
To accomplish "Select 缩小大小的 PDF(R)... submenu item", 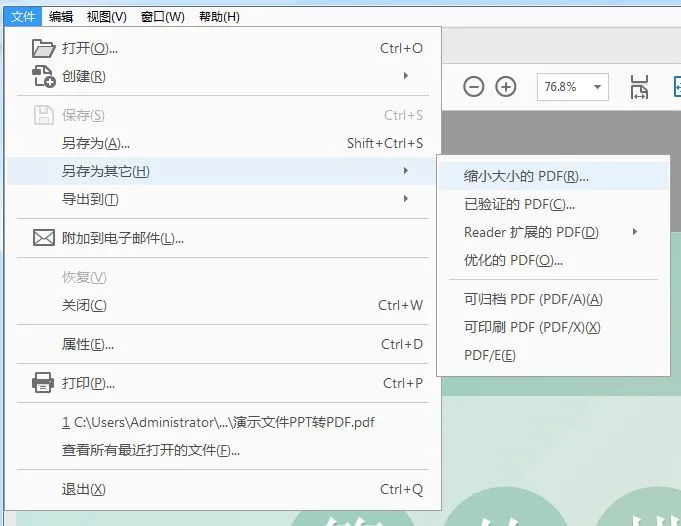I will click(x=553, y=176).
